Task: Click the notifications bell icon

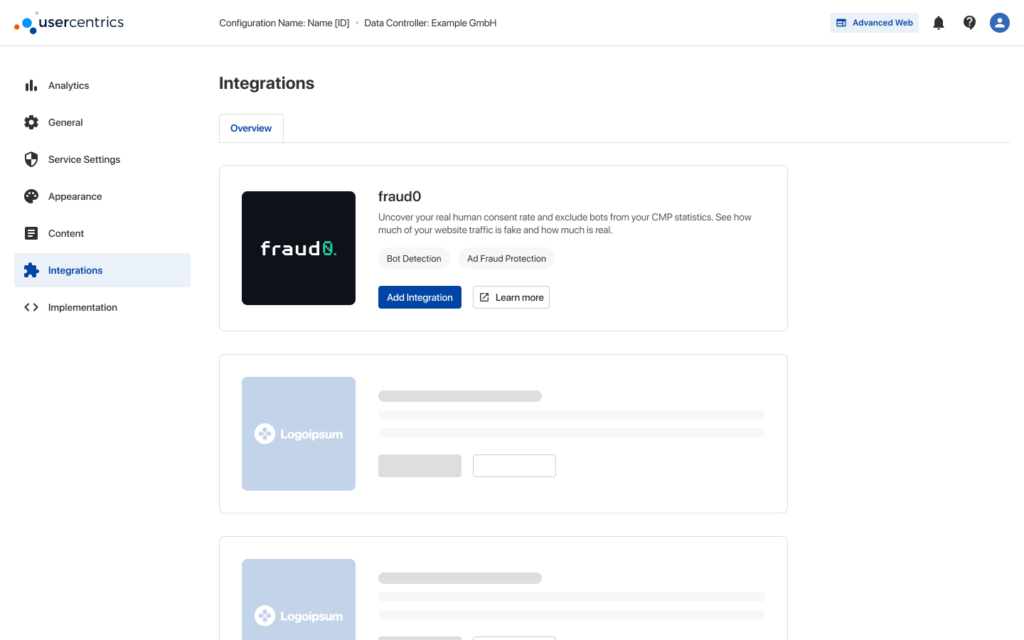Action: coord(938,22)
